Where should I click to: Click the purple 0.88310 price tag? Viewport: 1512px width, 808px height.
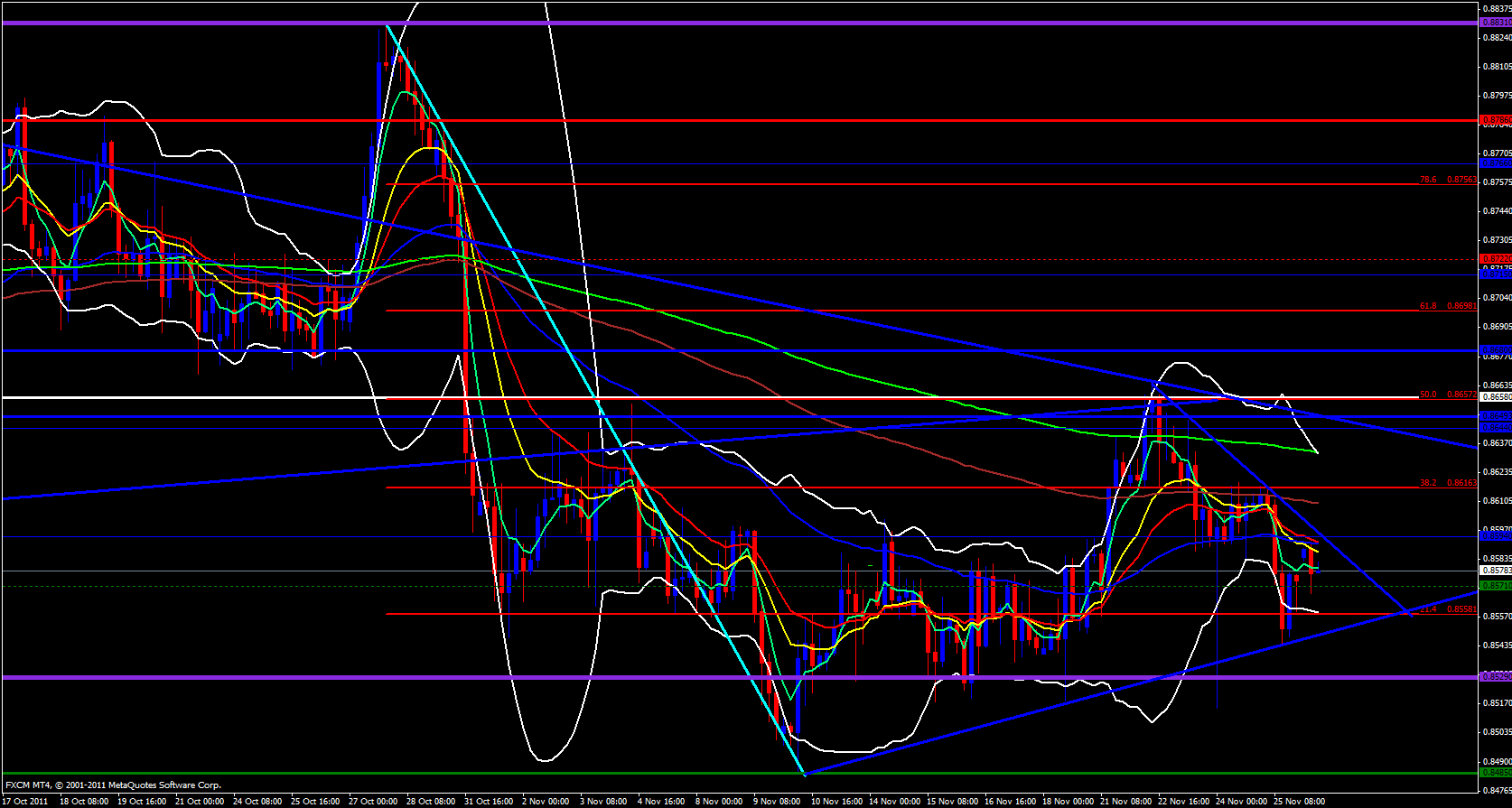pos(1496,23)
